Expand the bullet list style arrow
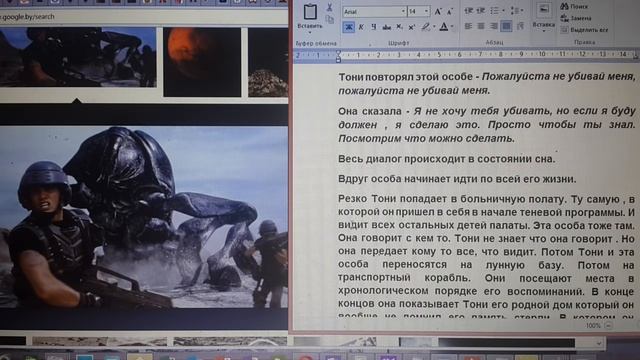The height and width of the screenshot is (360, 640). tap(502, 11)
